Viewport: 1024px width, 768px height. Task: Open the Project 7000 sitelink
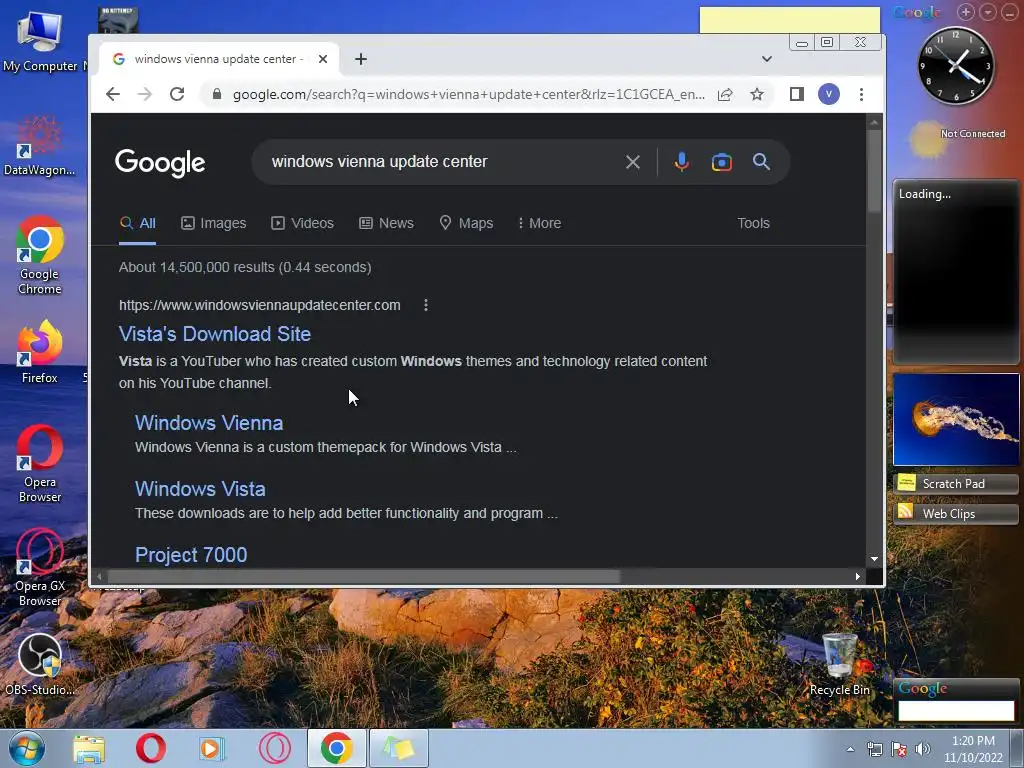(191, 554)
